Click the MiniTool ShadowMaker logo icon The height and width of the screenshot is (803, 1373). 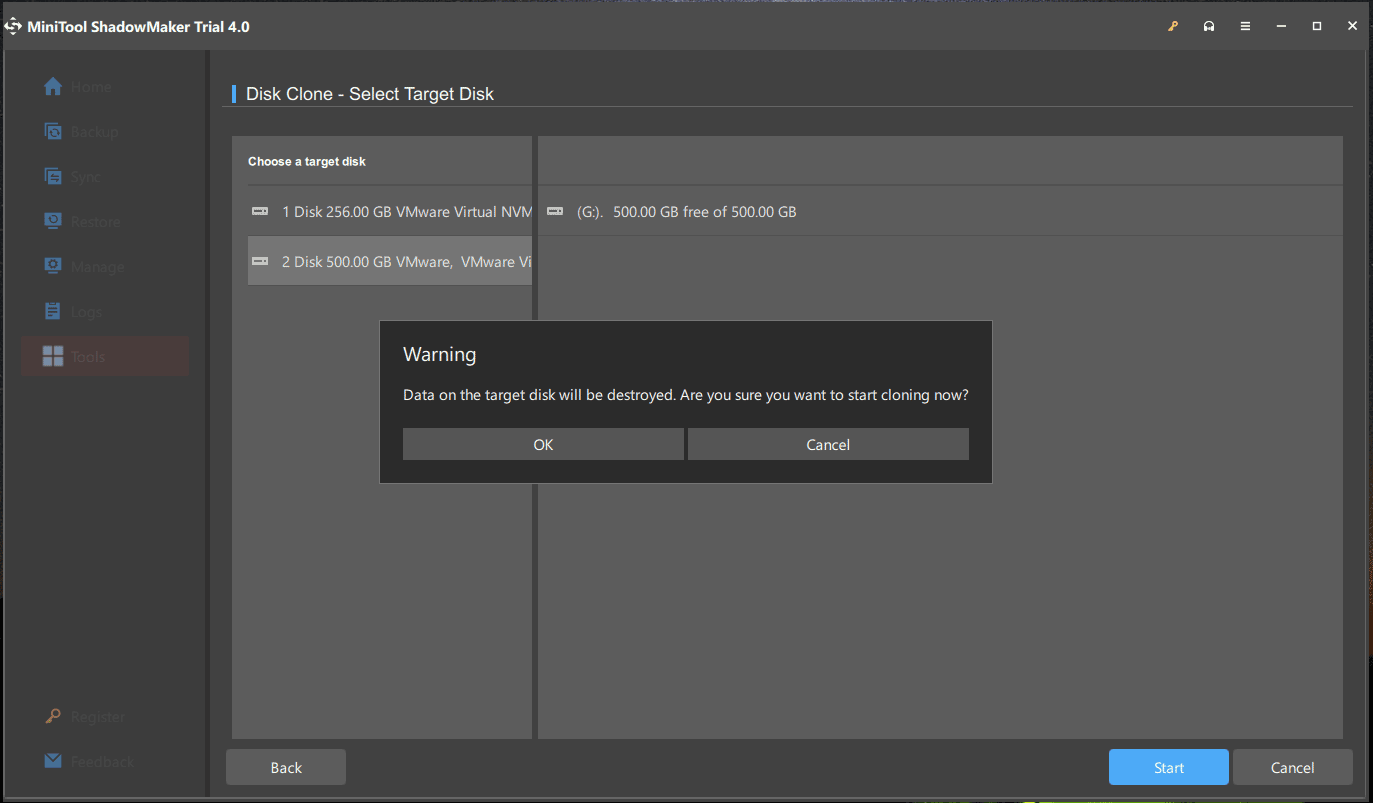[14, 26]
